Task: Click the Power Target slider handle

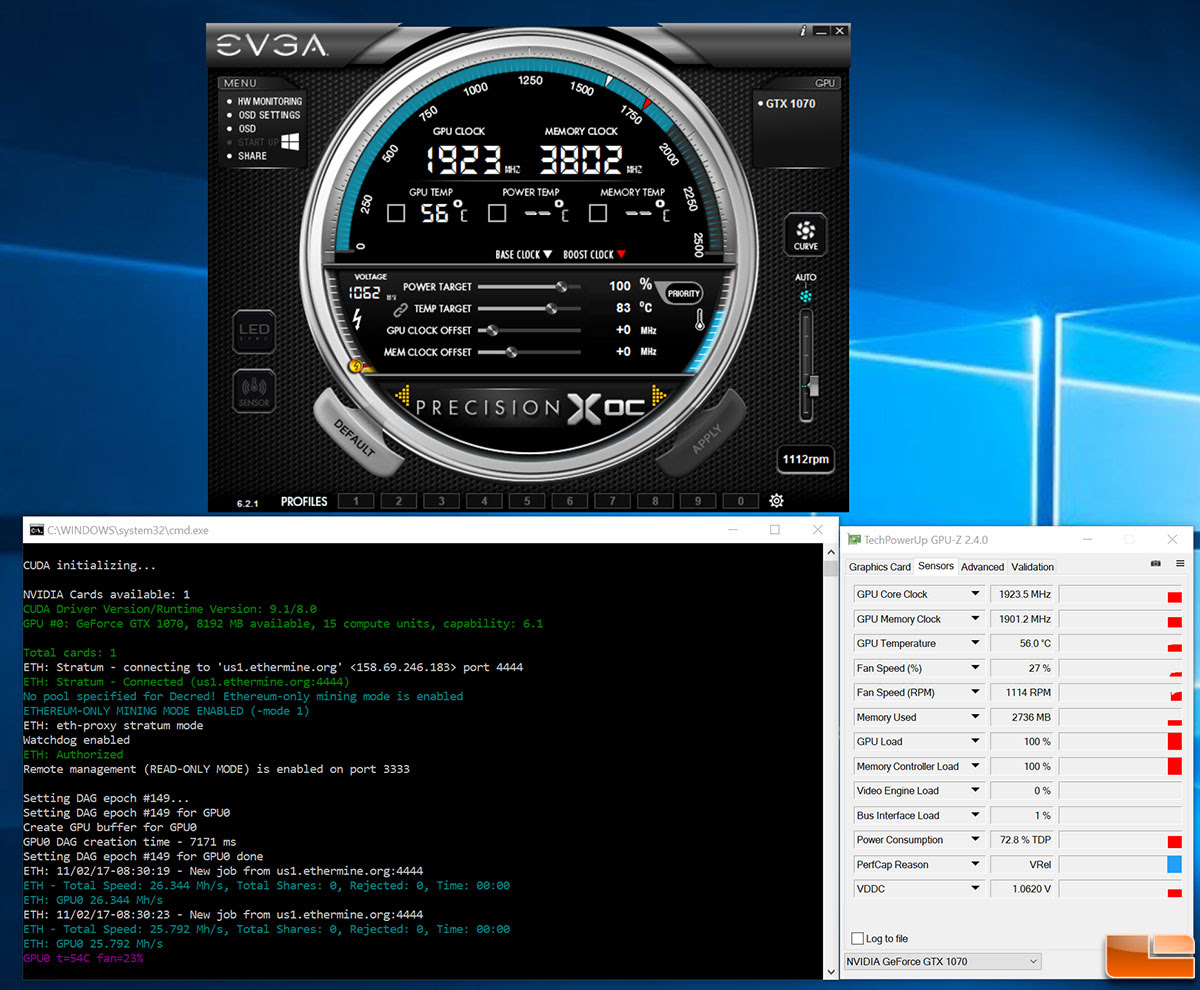Action: pyautogui.click(x=561, y=286)
